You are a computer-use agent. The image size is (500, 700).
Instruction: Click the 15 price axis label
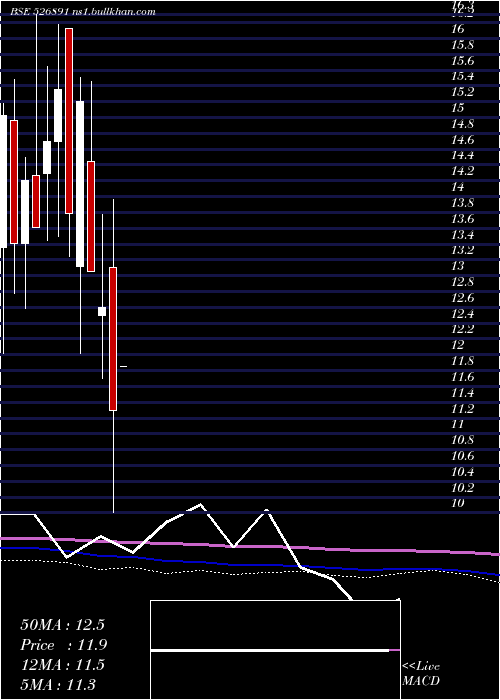(x=458, y=108)
